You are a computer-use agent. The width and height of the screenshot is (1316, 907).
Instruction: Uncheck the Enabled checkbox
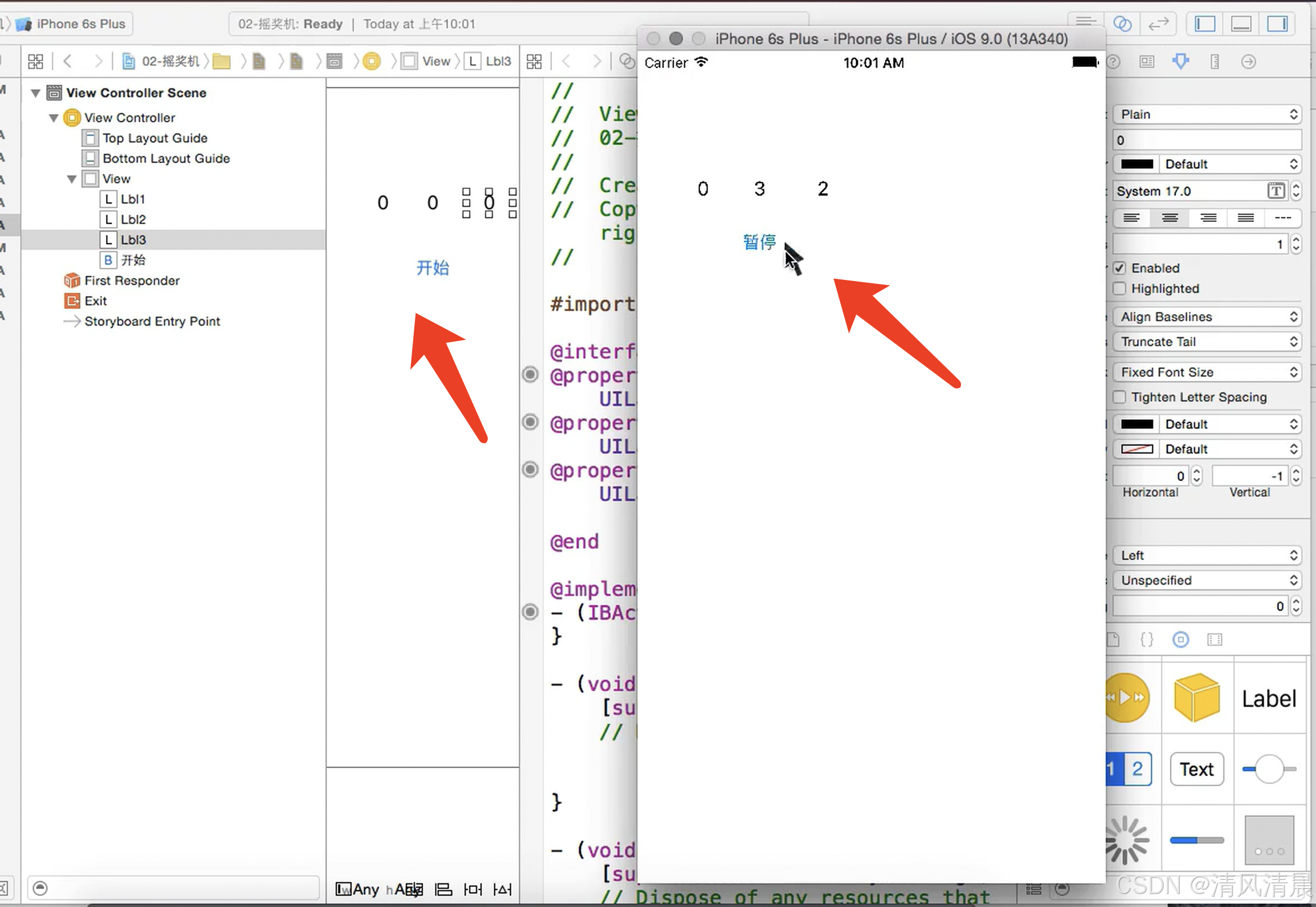point(1119,267)
